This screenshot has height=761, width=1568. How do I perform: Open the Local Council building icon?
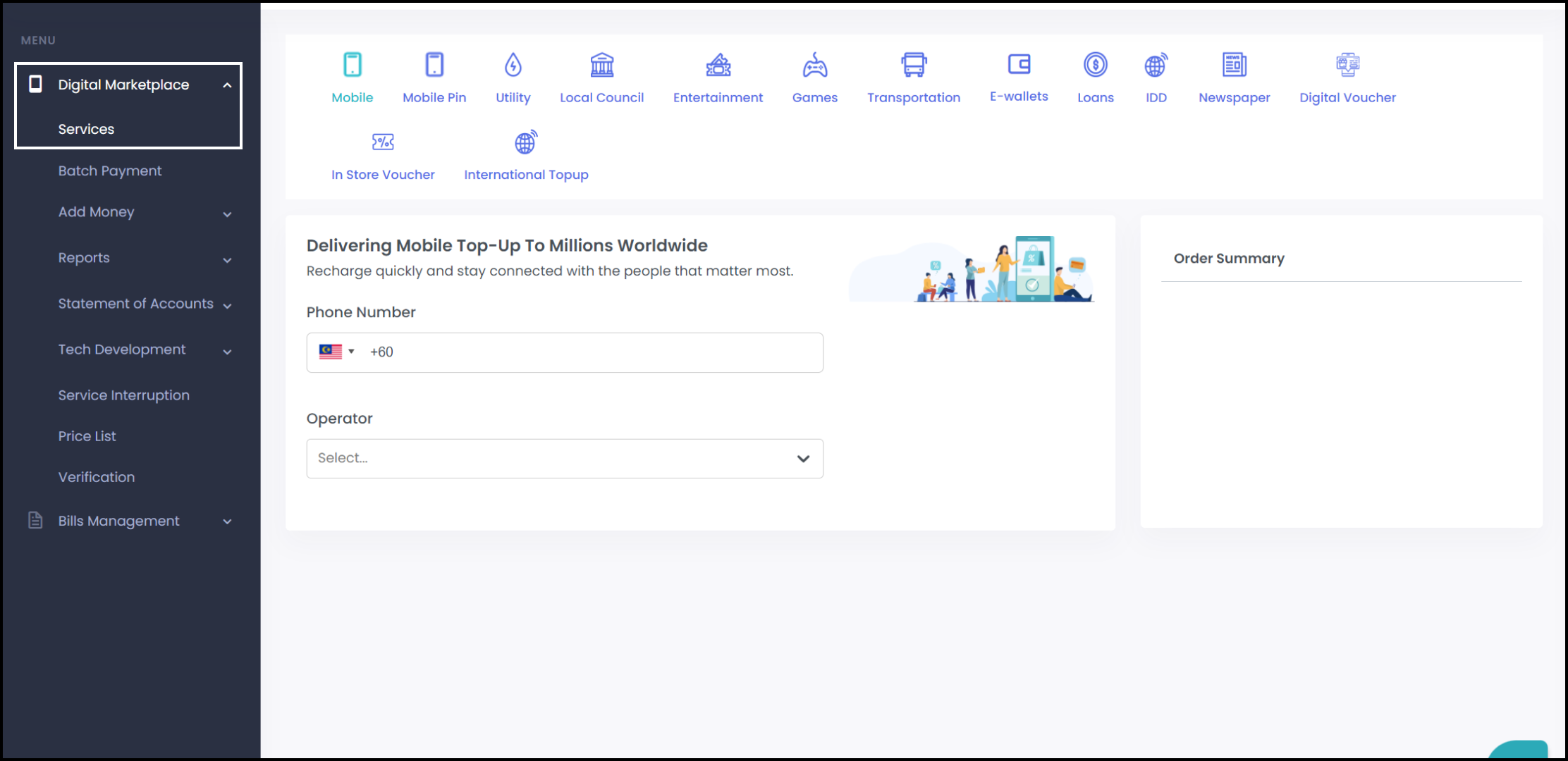click(602, 65)
